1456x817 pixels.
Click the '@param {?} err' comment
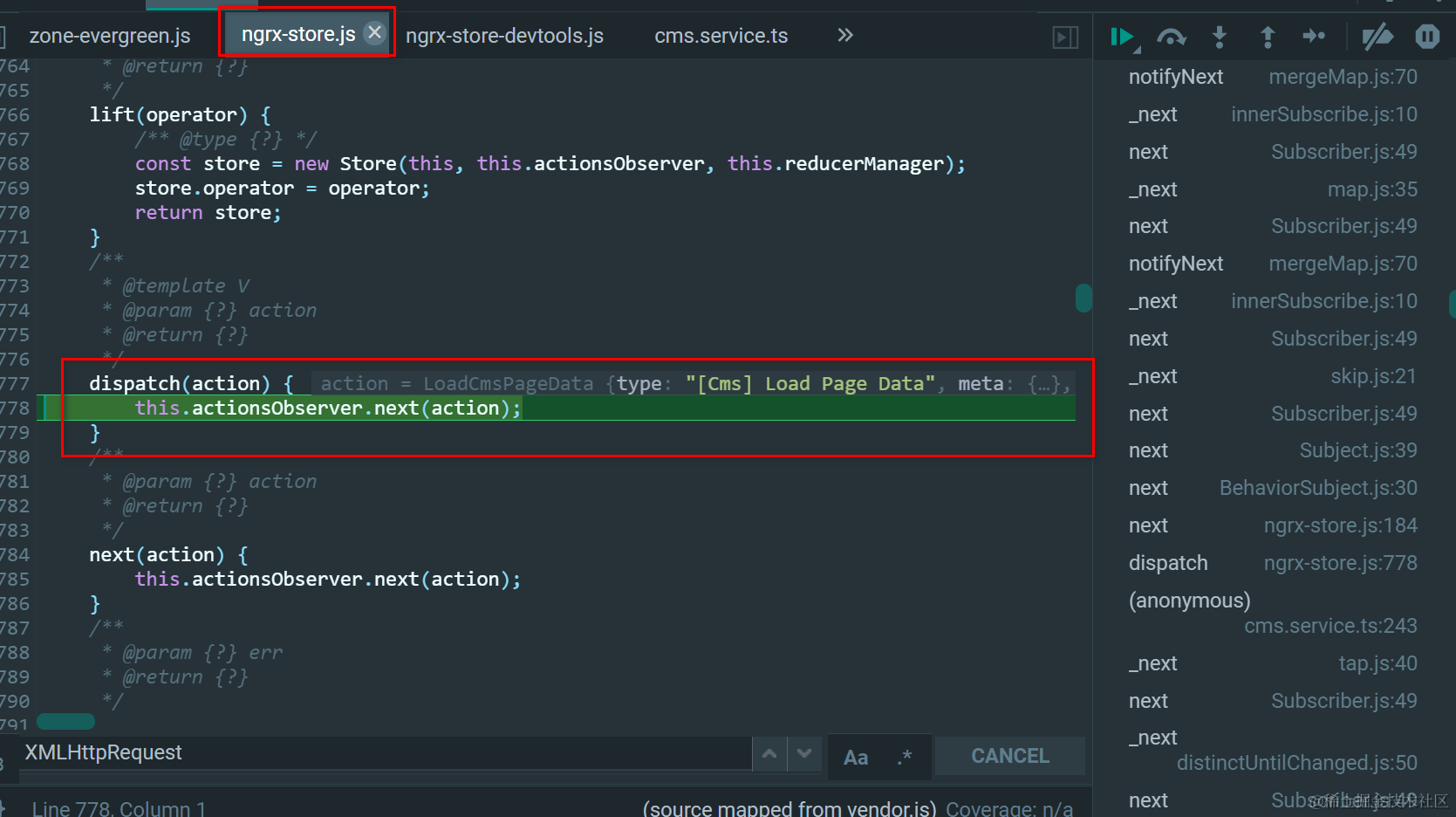click(x=193, y=652)
